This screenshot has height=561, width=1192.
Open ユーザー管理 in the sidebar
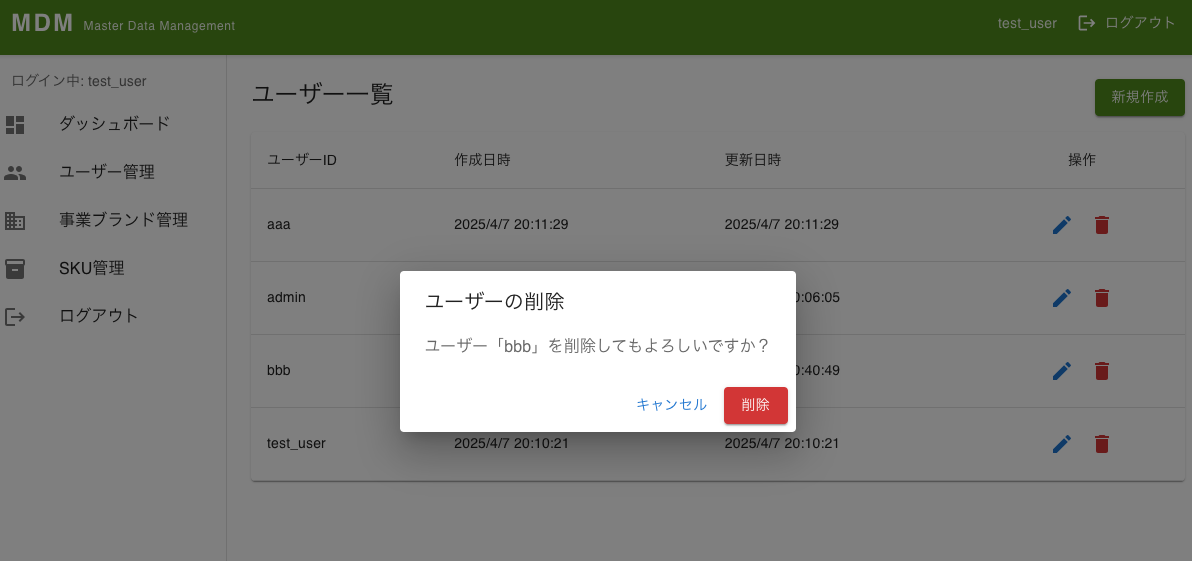click(x=107, y=173)
